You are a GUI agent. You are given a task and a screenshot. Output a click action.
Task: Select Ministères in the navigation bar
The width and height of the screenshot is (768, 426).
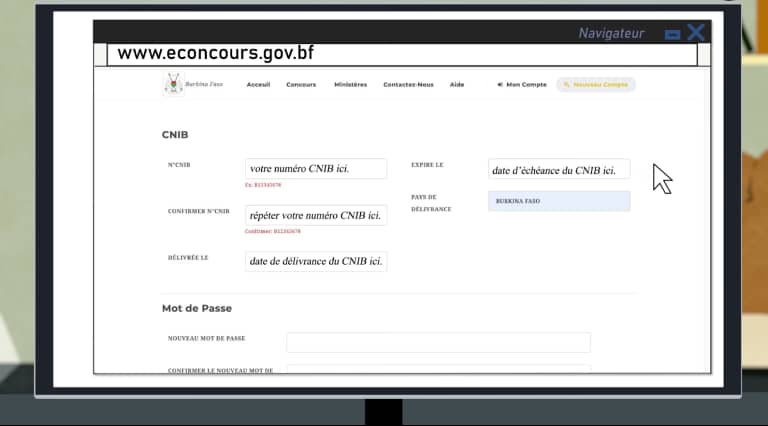click(350, 85)
